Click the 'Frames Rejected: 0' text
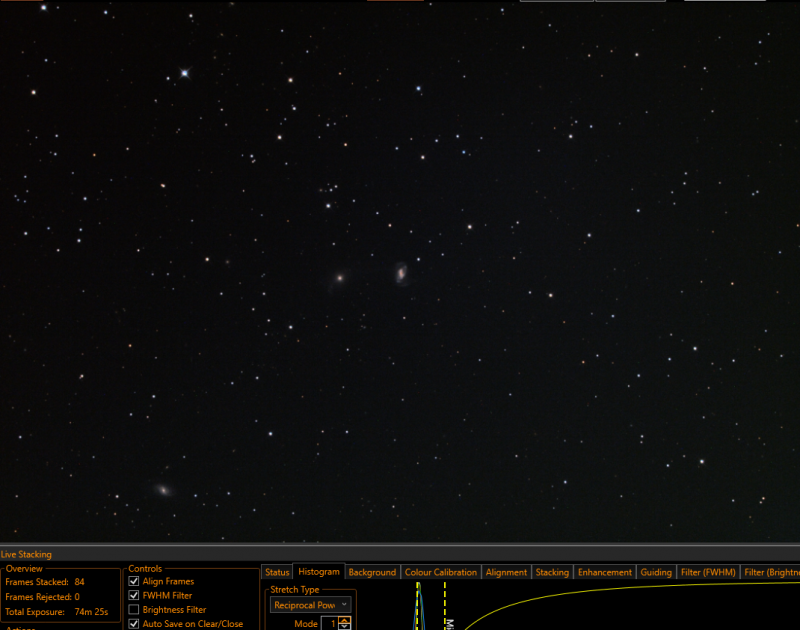This screenshot has width=800, height=630. [42, 596]
